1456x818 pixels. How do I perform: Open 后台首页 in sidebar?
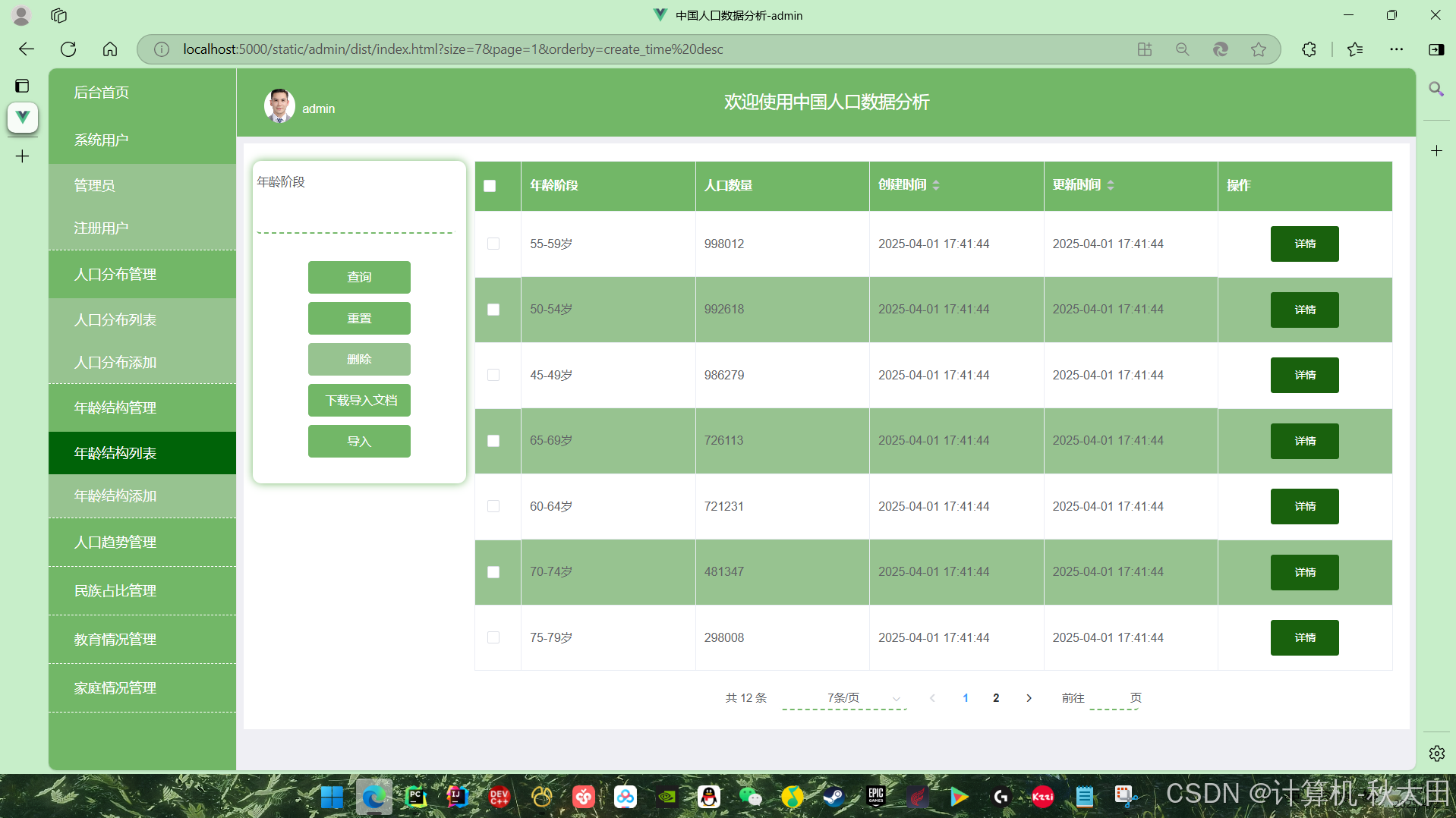pos(143,92)
